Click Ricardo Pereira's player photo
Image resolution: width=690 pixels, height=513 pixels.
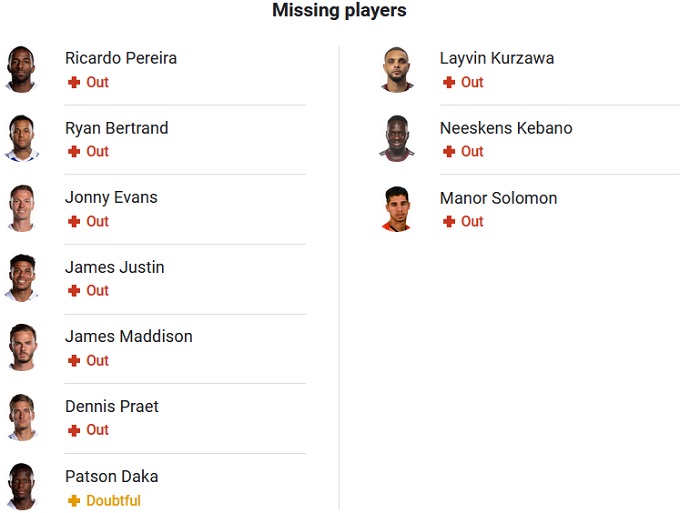pos(21,69)
